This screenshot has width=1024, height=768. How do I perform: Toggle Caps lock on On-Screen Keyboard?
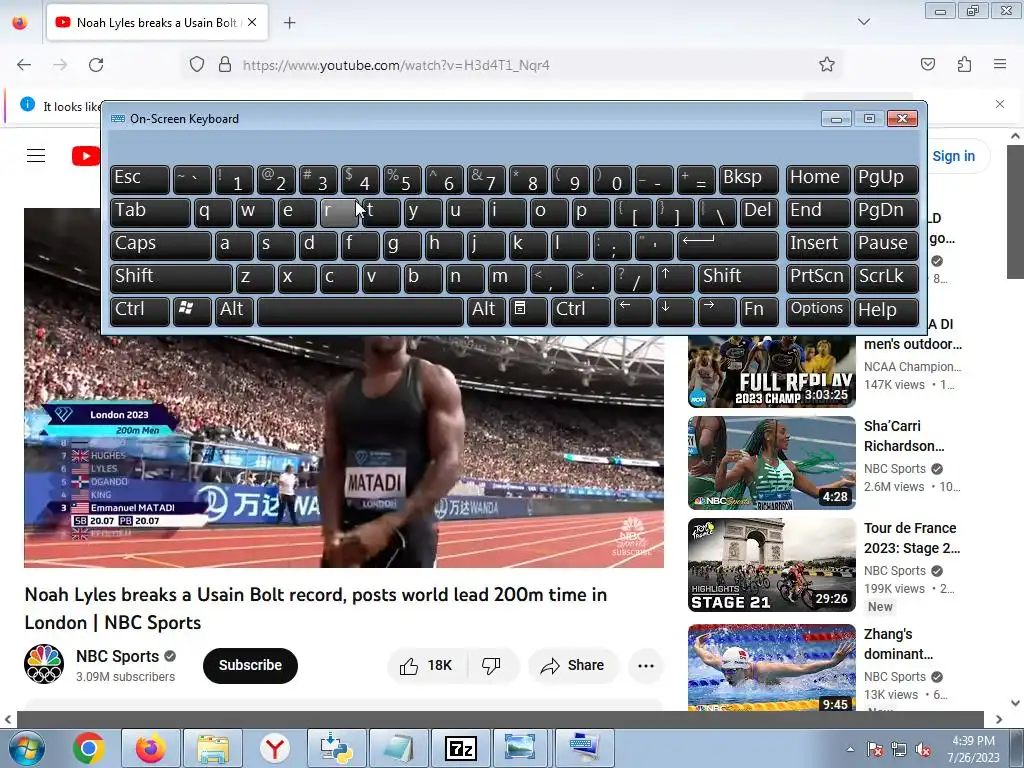click(161, 245)
